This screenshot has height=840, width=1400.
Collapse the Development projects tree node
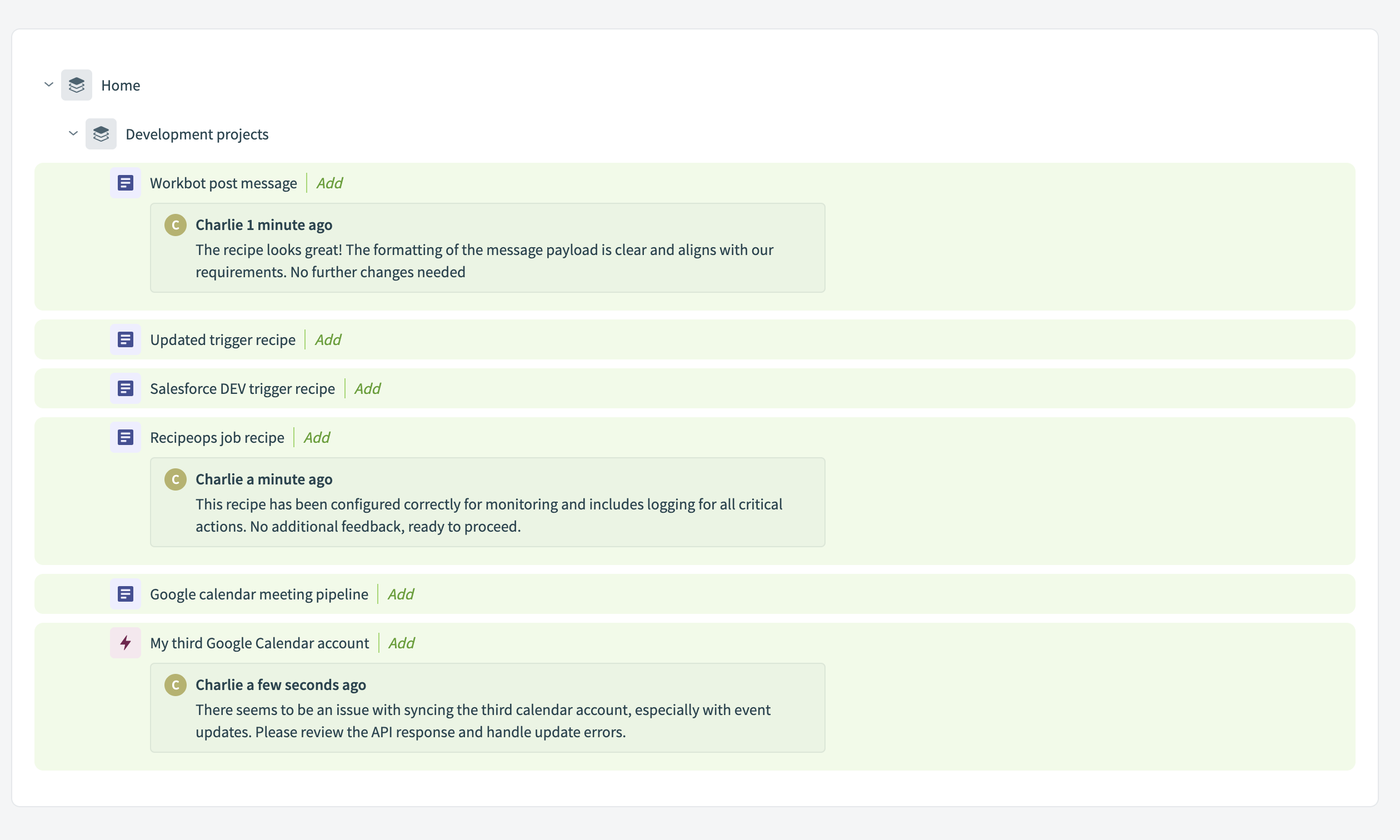coord(73,133)
